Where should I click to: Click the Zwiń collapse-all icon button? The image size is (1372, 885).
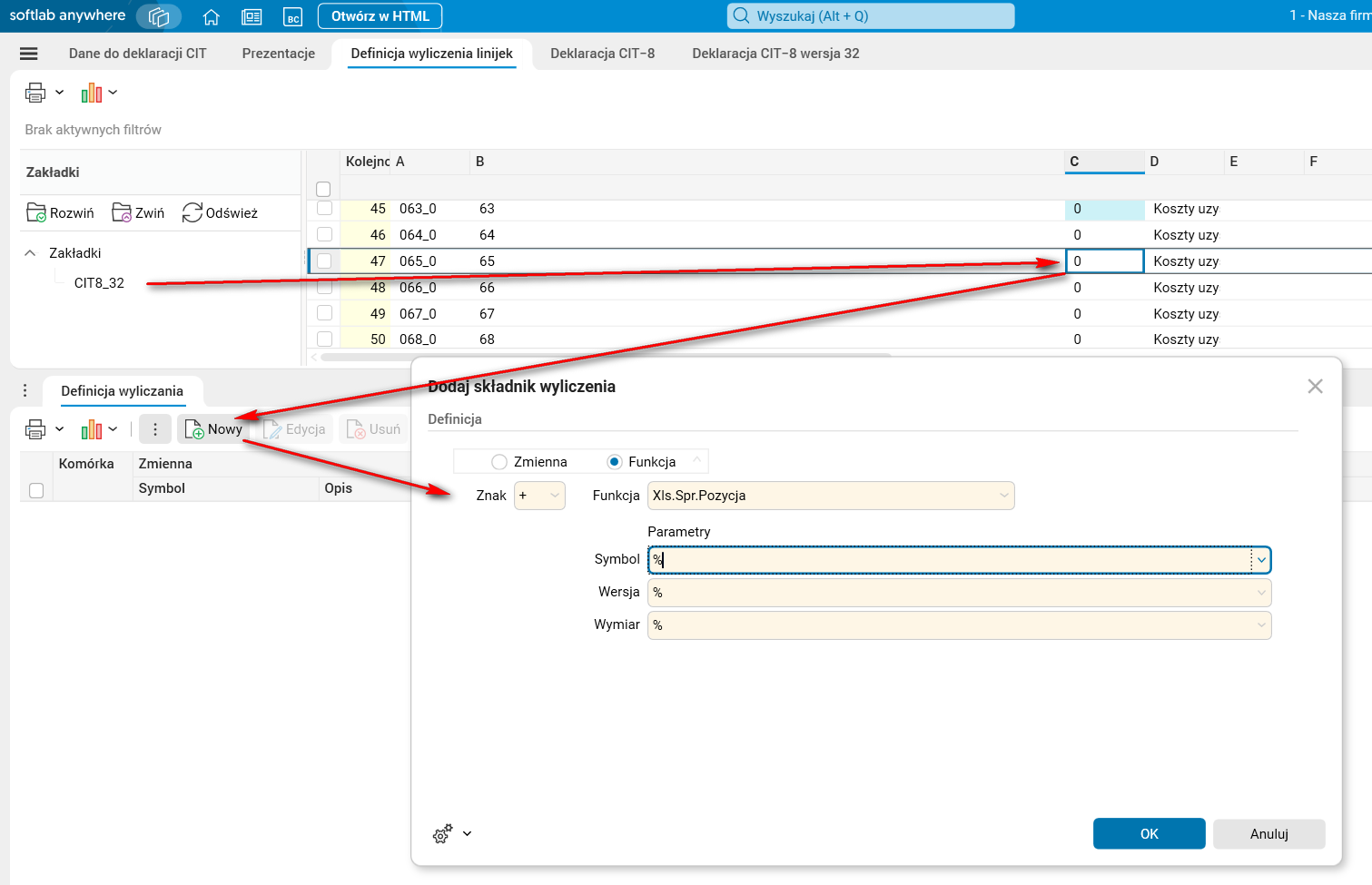[x=138, y=212]
